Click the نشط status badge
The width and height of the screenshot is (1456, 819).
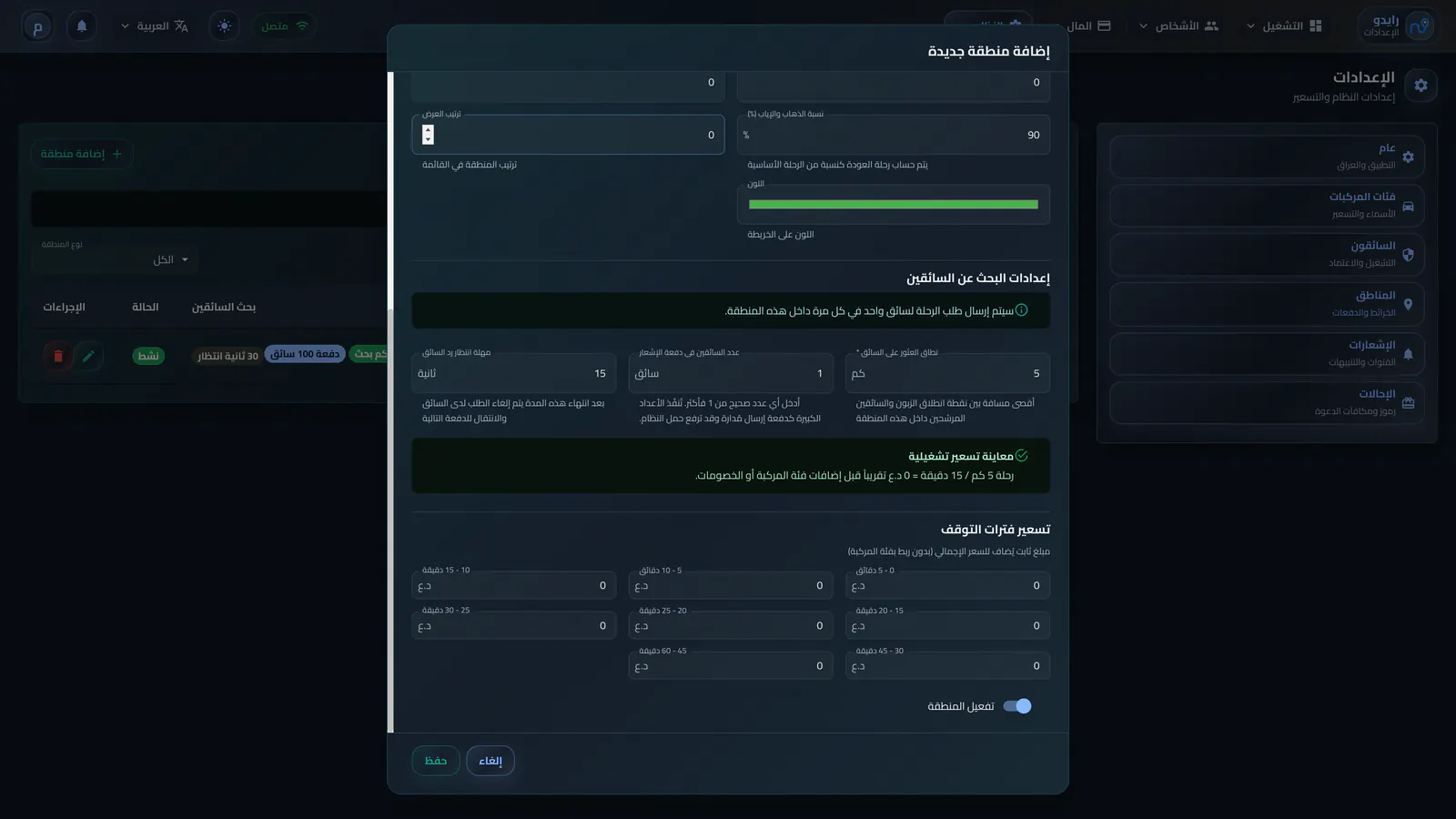click(x=148, y=356)
